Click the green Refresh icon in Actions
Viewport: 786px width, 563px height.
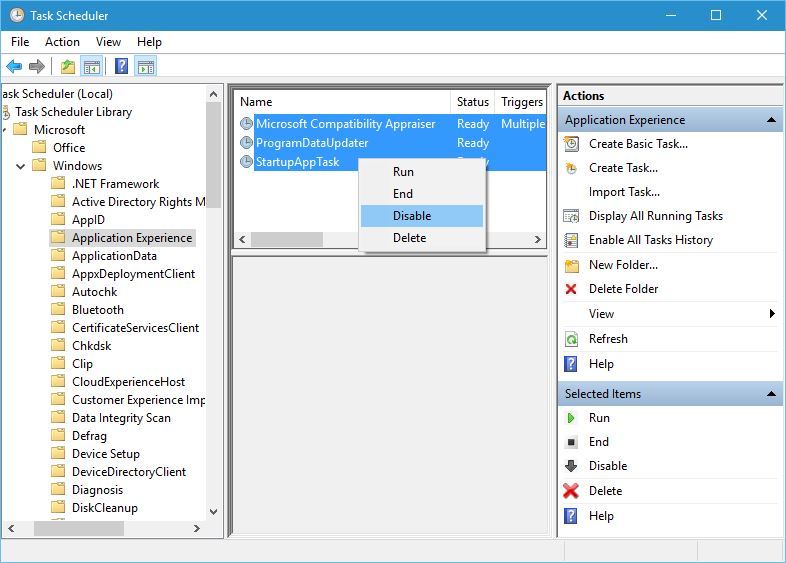(x=571, y=339)
